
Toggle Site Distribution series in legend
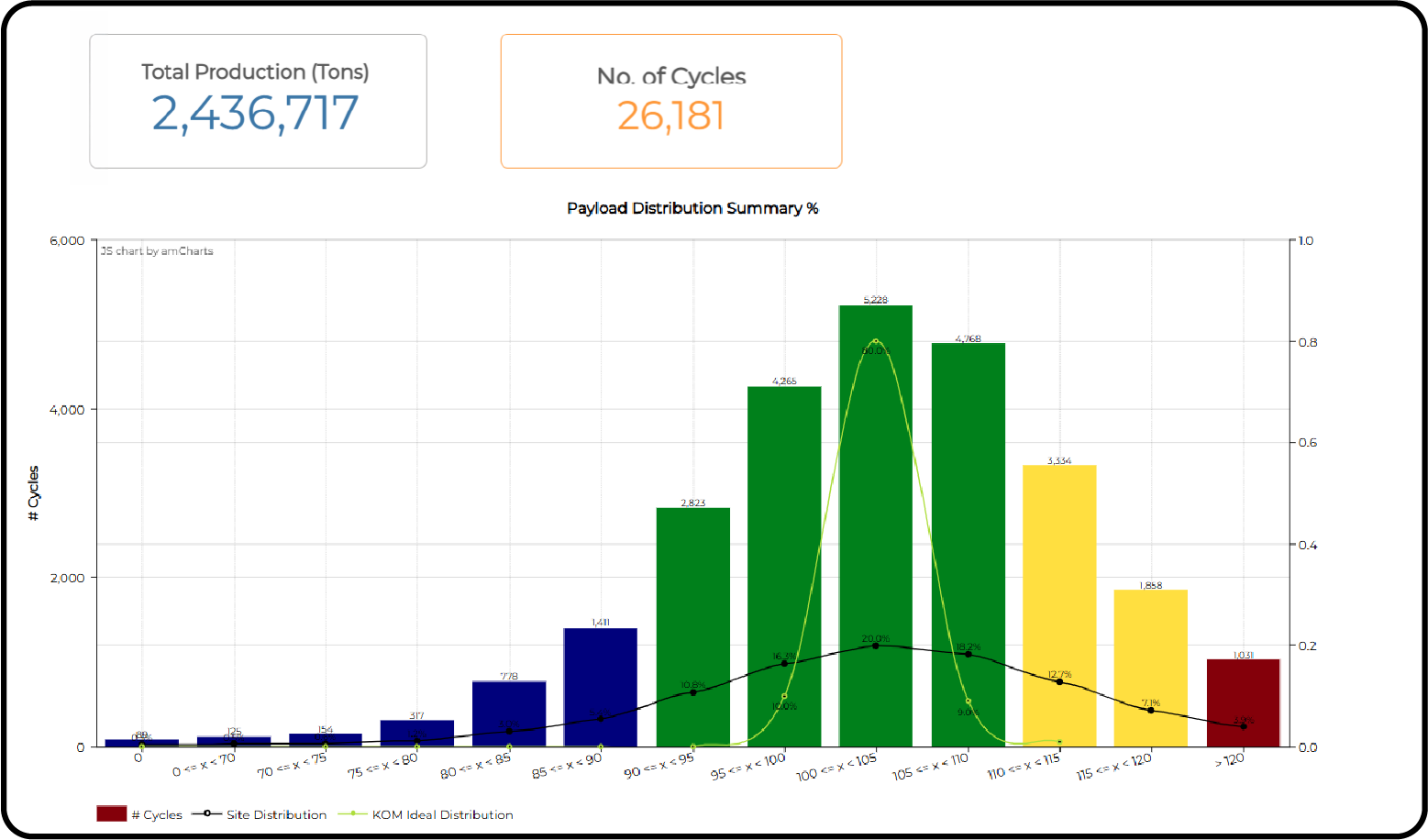(x=259, y=814)
